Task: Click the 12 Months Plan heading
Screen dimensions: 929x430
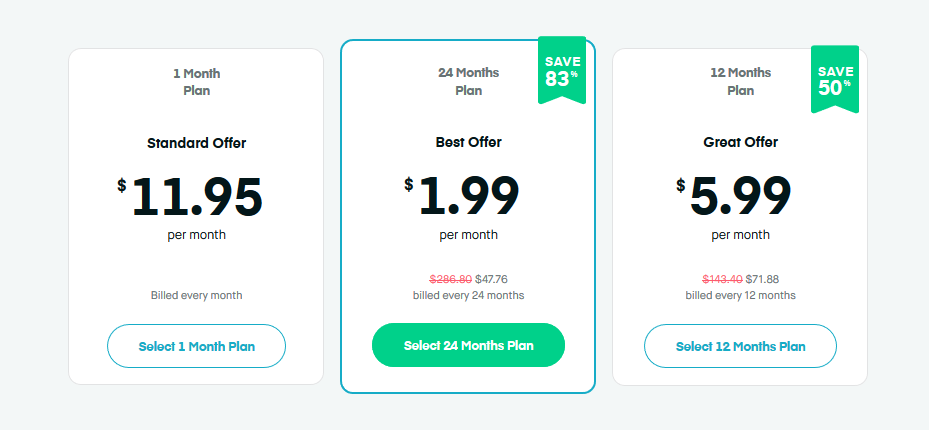Action: pyautogui.click(x=740, y=81)
